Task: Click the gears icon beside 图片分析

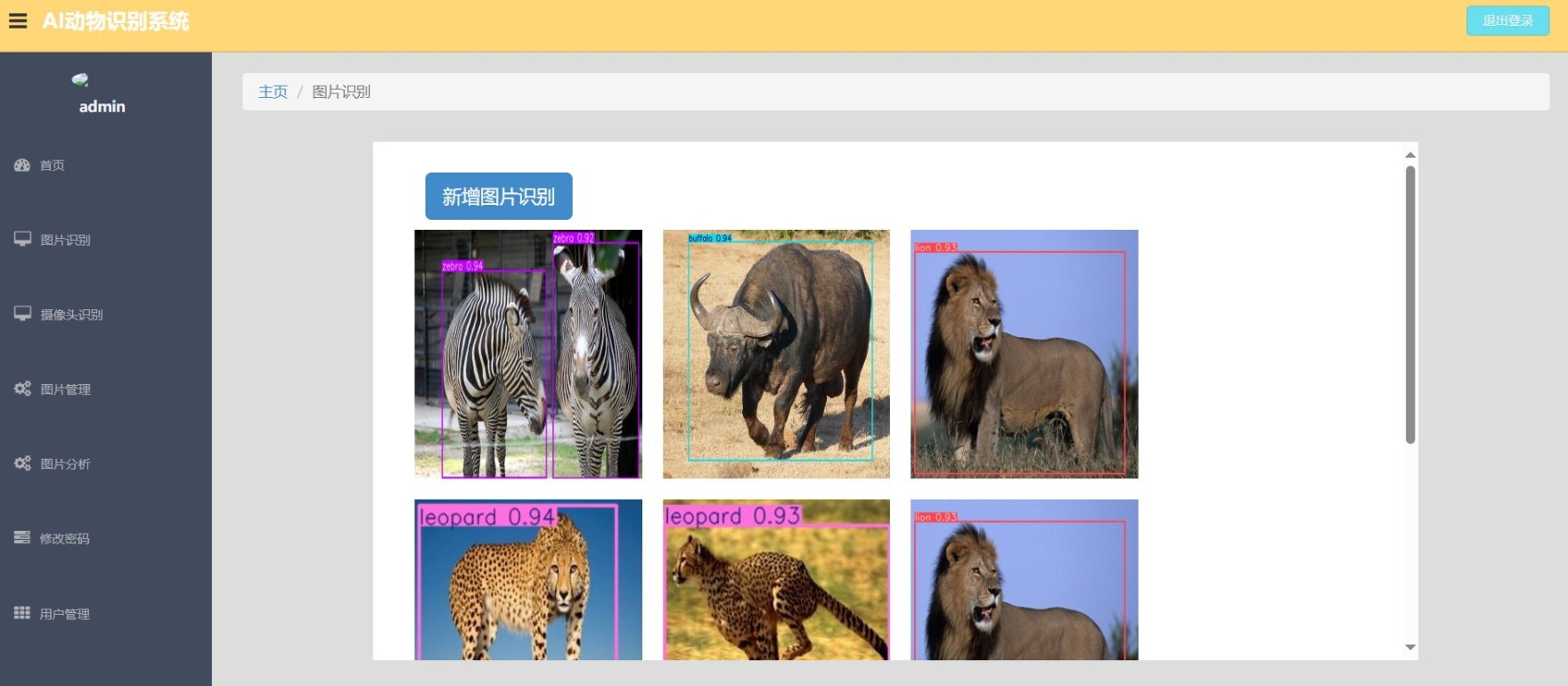Action: [22, 463]
